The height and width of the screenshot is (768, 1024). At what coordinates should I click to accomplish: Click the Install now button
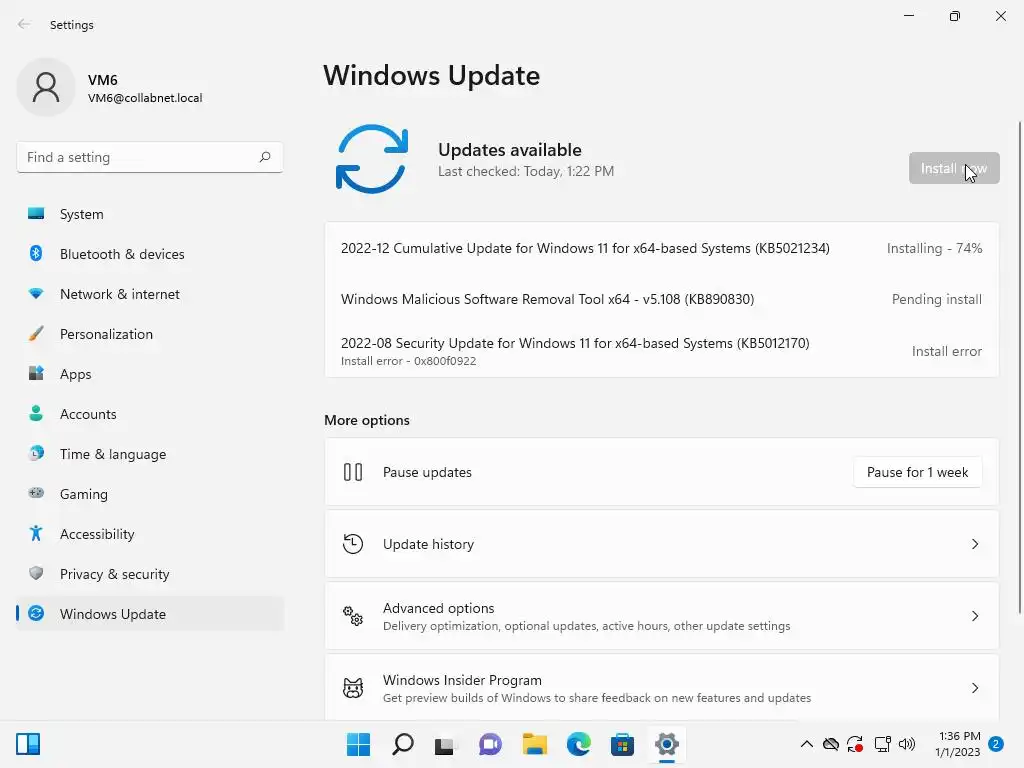click(x=954, y=168)
